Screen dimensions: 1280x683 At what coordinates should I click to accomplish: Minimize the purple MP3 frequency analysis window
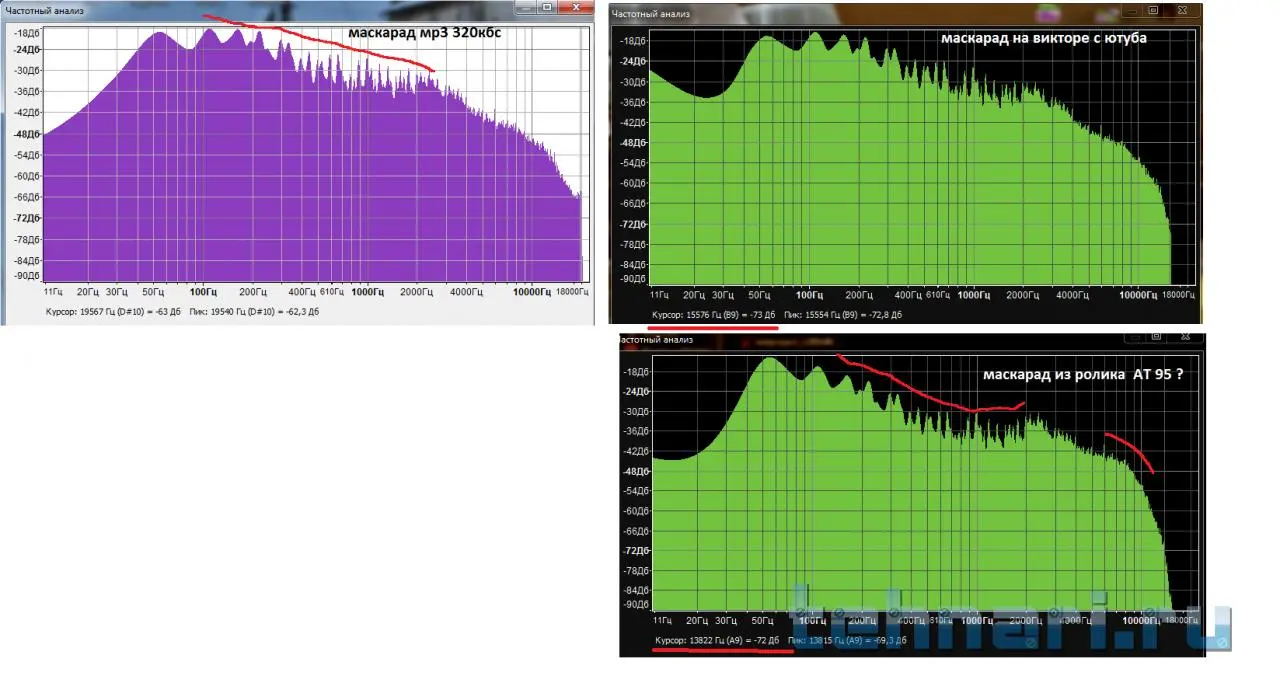525,7
